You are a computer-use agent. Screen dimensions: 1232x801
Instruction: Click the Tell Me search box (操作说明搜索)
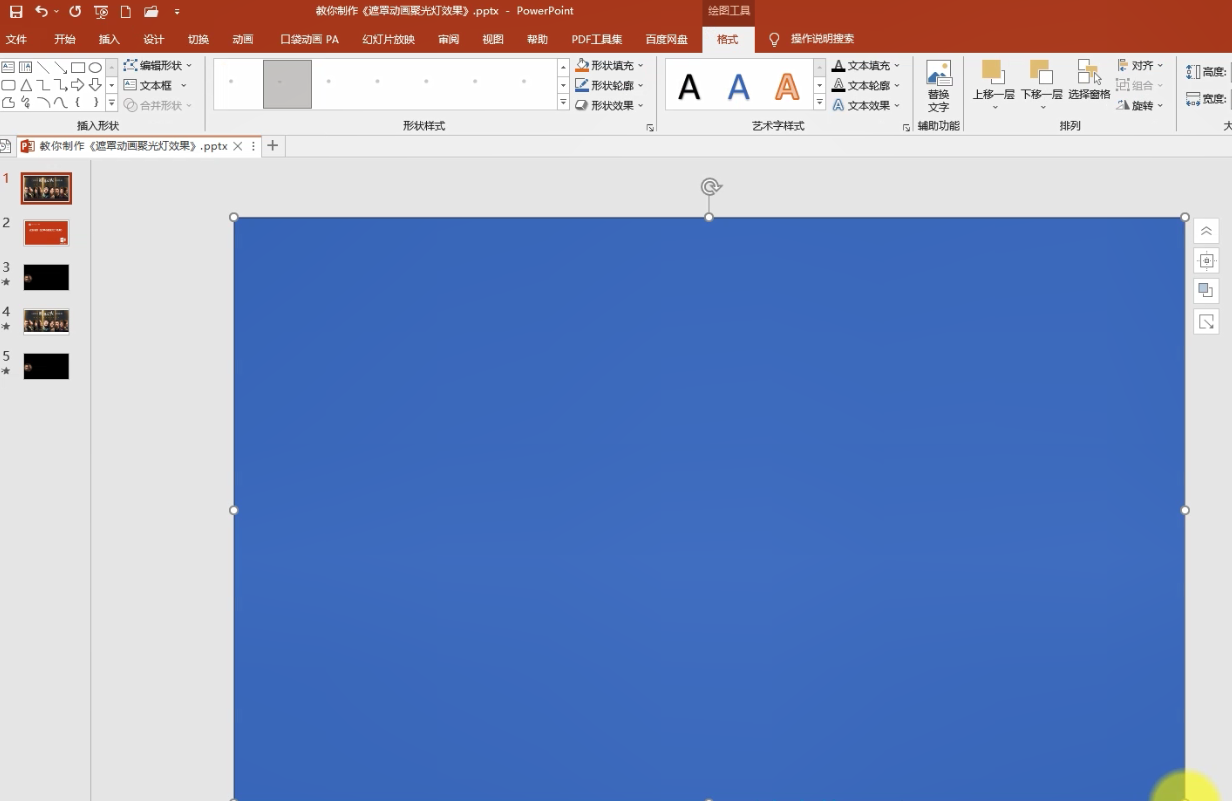[822, 40]
